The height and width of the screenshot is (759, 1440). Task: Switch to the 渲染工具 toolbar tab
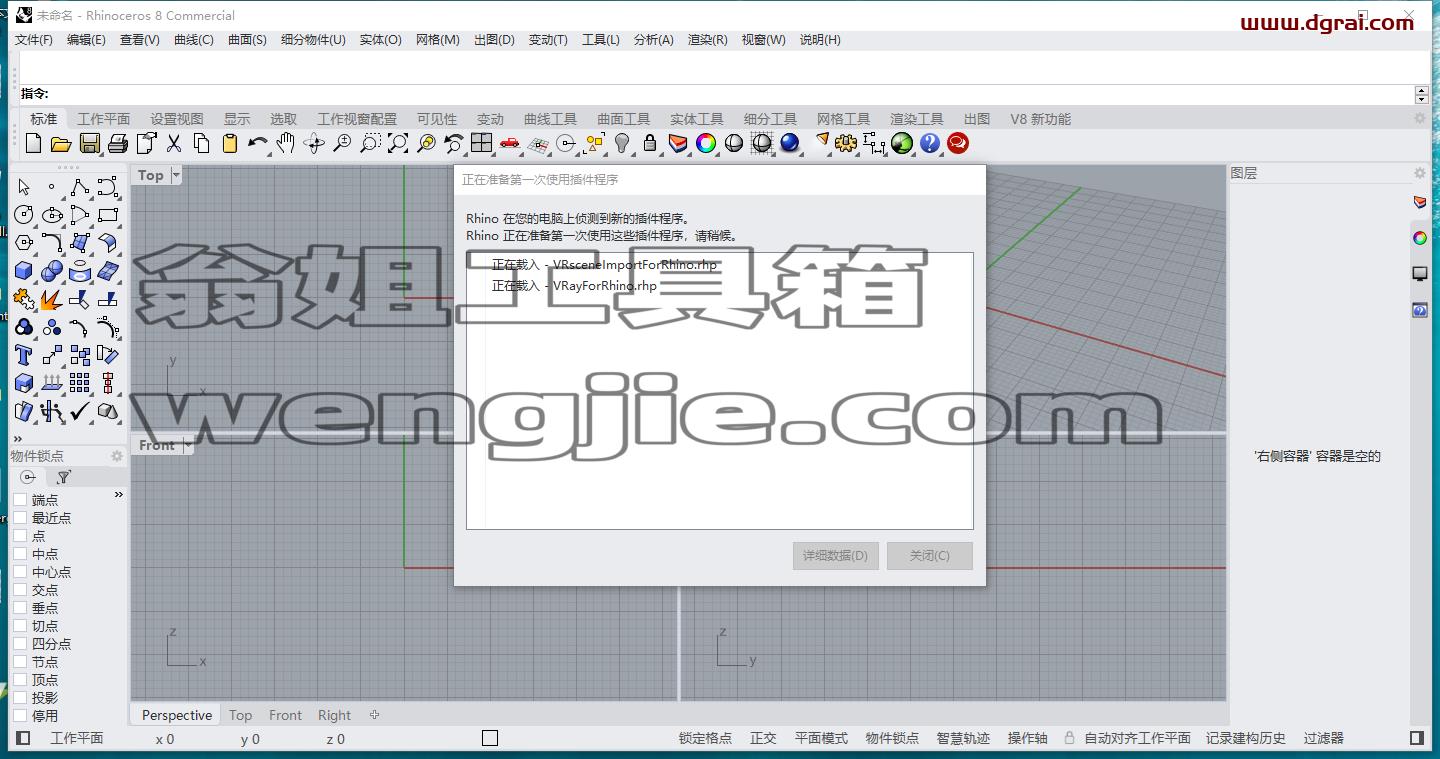917,119
